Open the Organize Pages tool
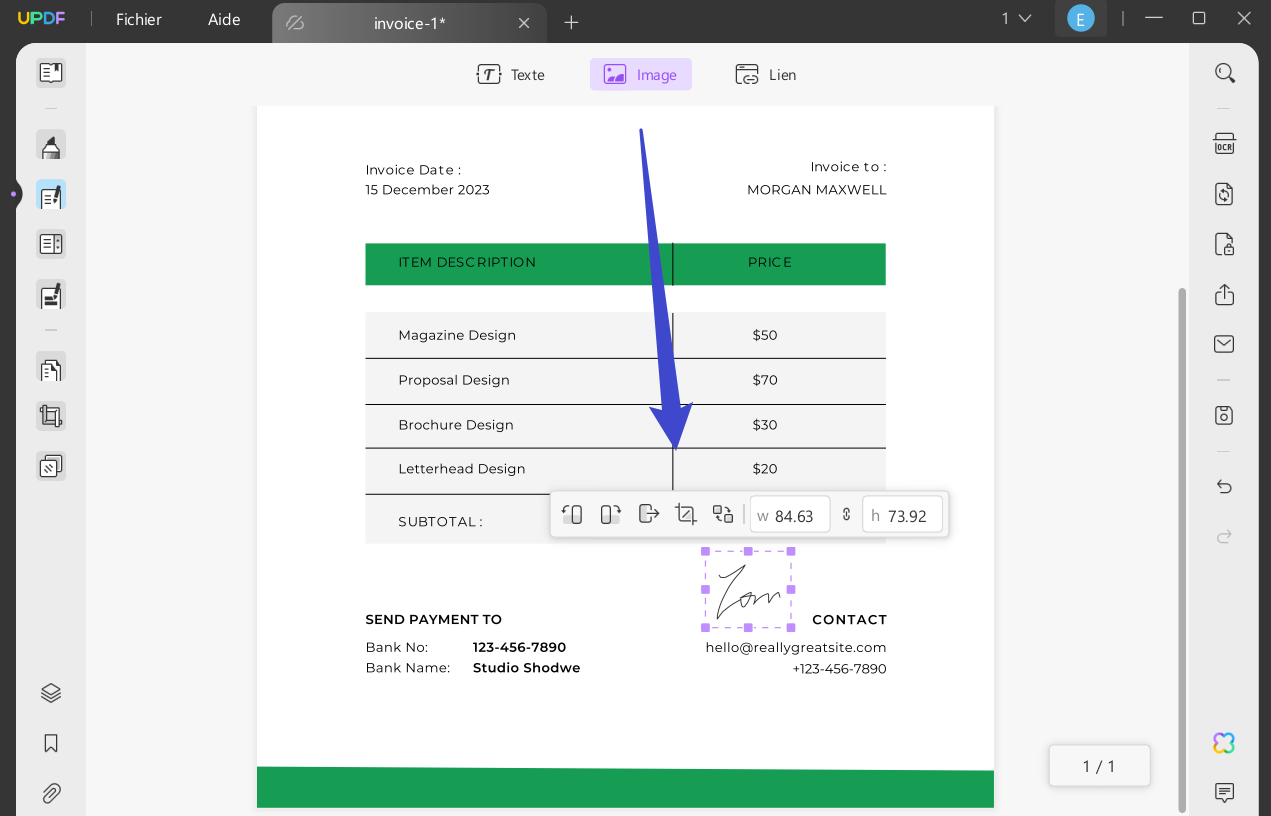This screenshot has width=1271, height=816. coord(51,367)
